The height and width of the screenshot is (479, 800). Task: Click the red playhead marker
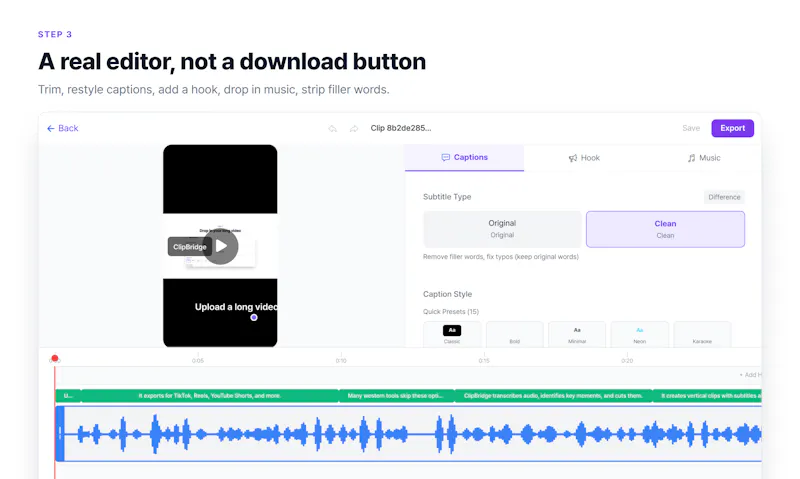tap(55, 359)
